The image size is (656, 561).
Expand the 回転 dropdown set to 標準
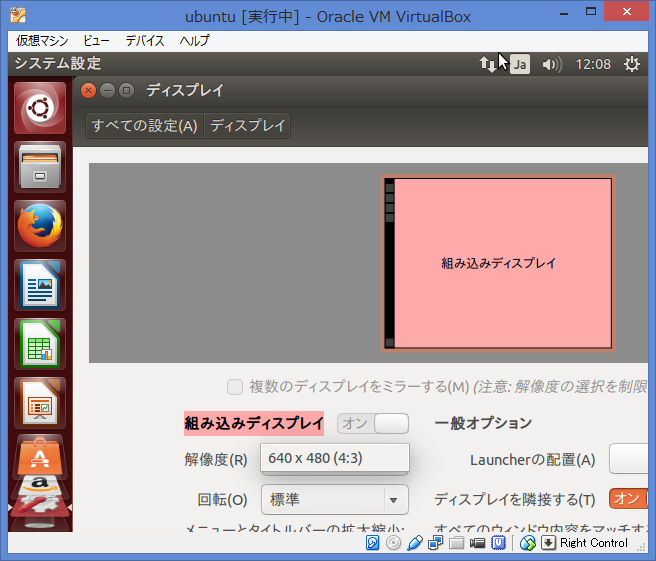tap(334, 499)
